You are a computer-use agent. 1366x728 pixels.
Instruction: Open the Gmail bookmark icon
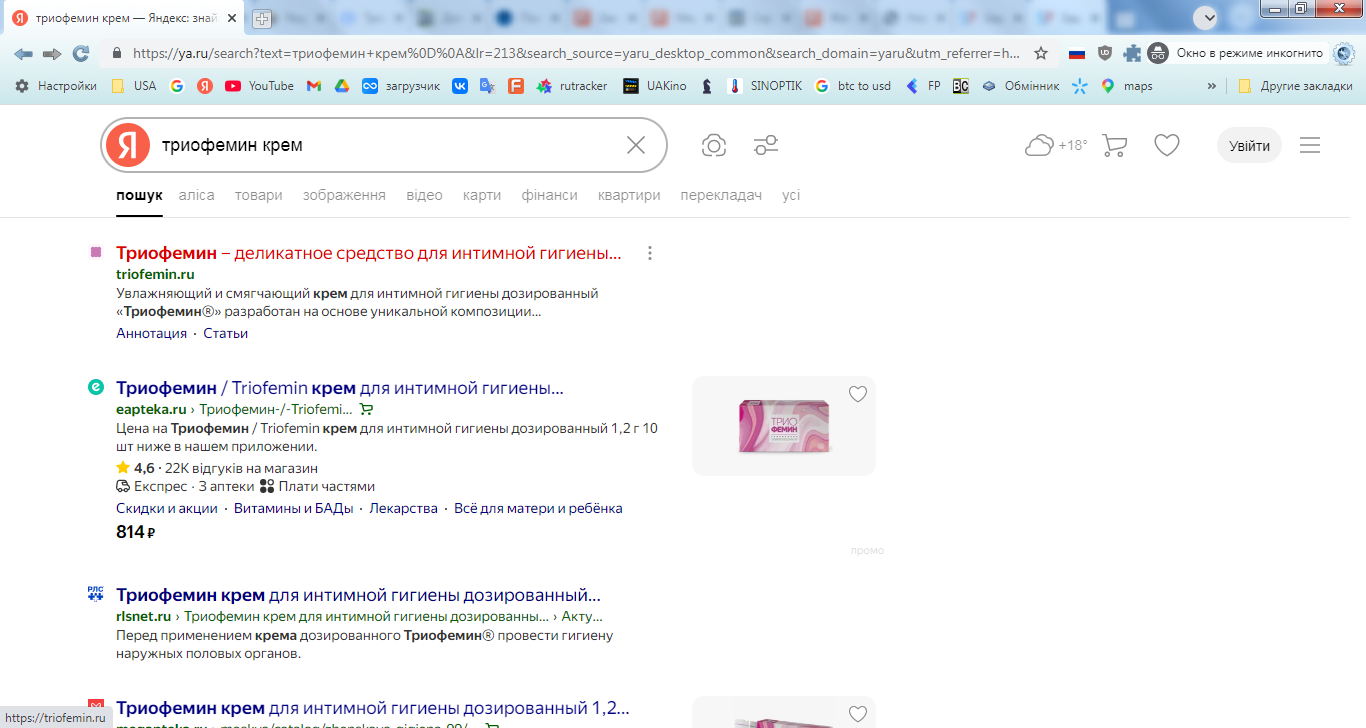313,86
